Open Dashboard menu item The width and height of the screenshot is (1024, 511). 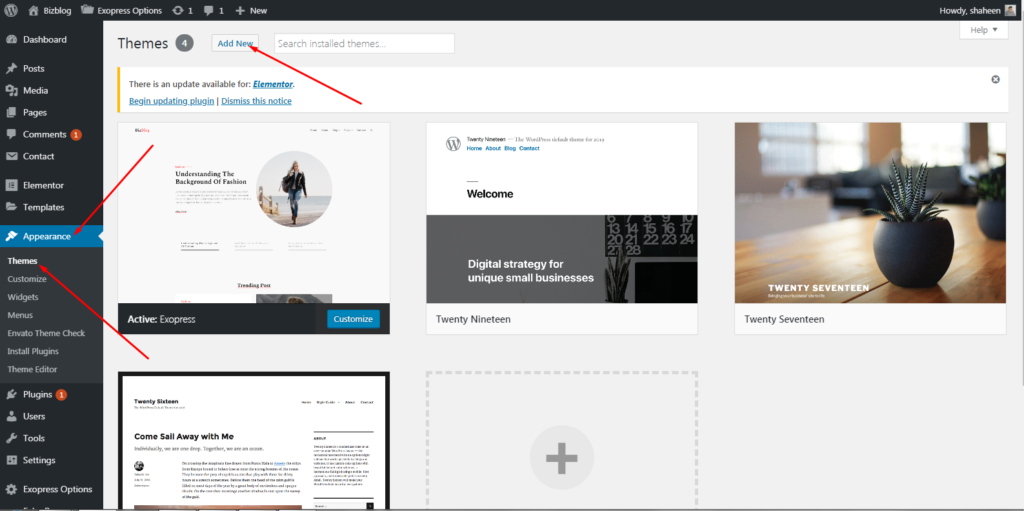pos(44,39)
